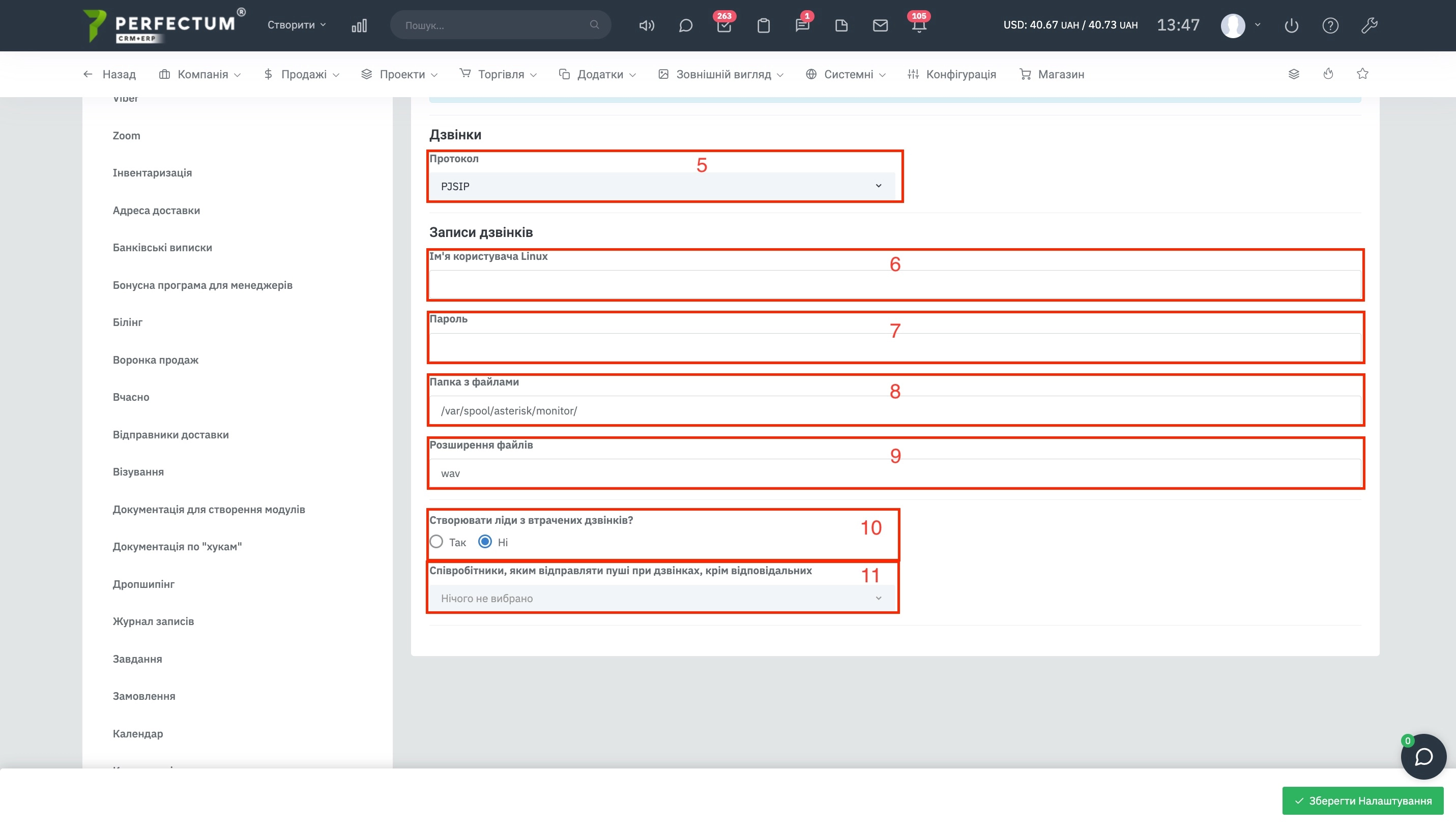Focus the Ім'я користувача Linux field
The height and width of the screenshot is (830, 1456).
click(895, 284)
